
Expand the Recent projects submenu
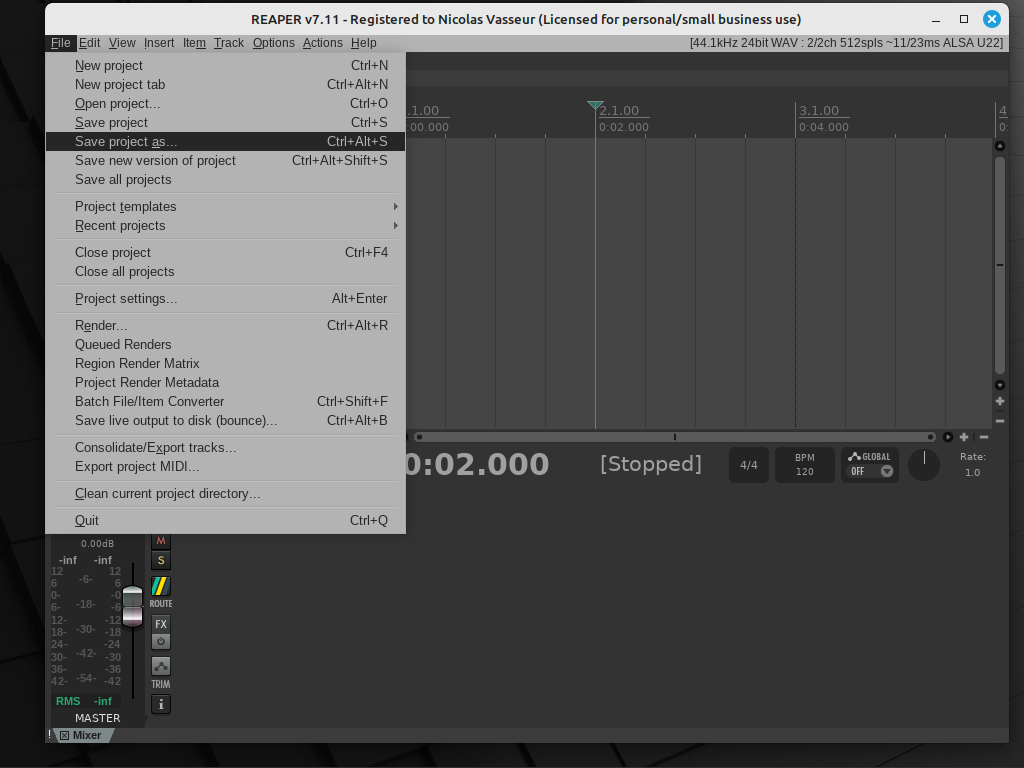pyautogui.click(x=226, y=225)
